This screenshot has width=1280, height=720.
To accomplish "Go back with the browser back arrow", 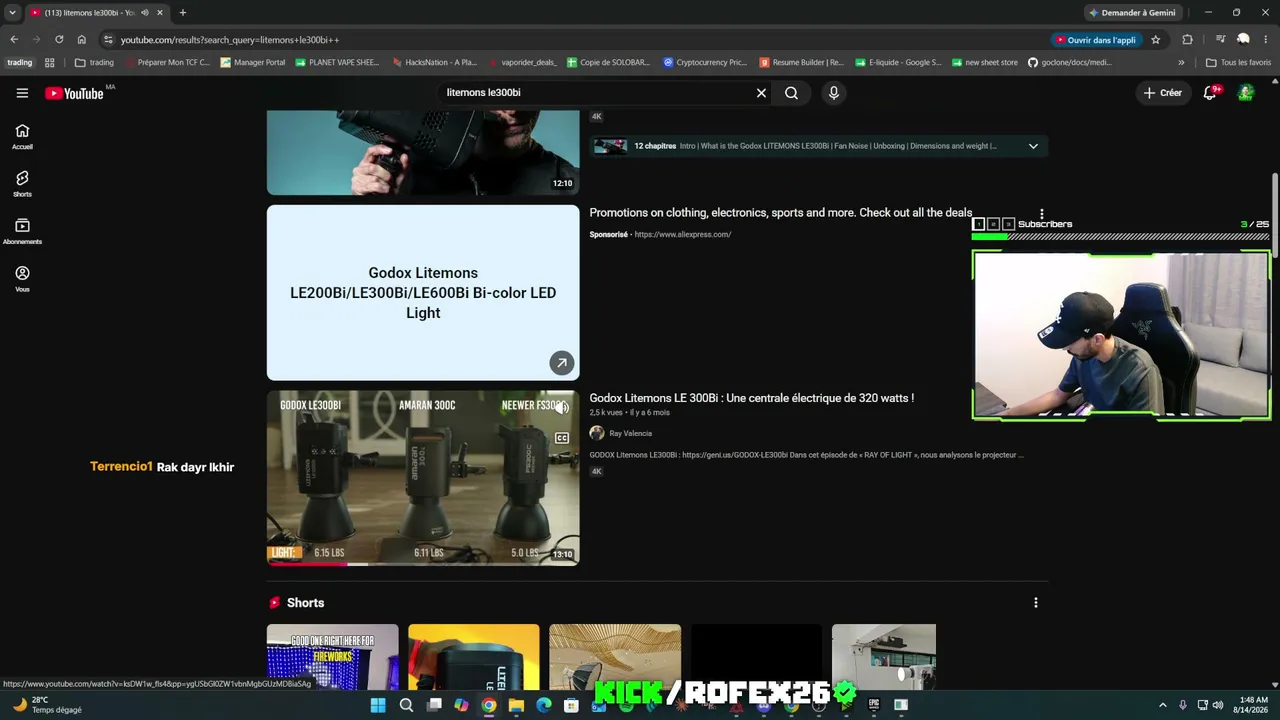I will [14, 40].
